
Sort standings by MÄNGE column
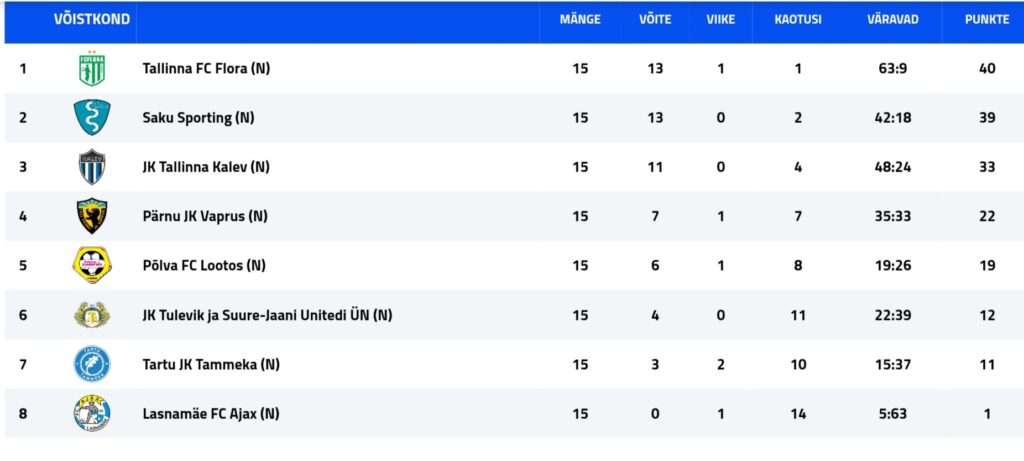[580, 20]
